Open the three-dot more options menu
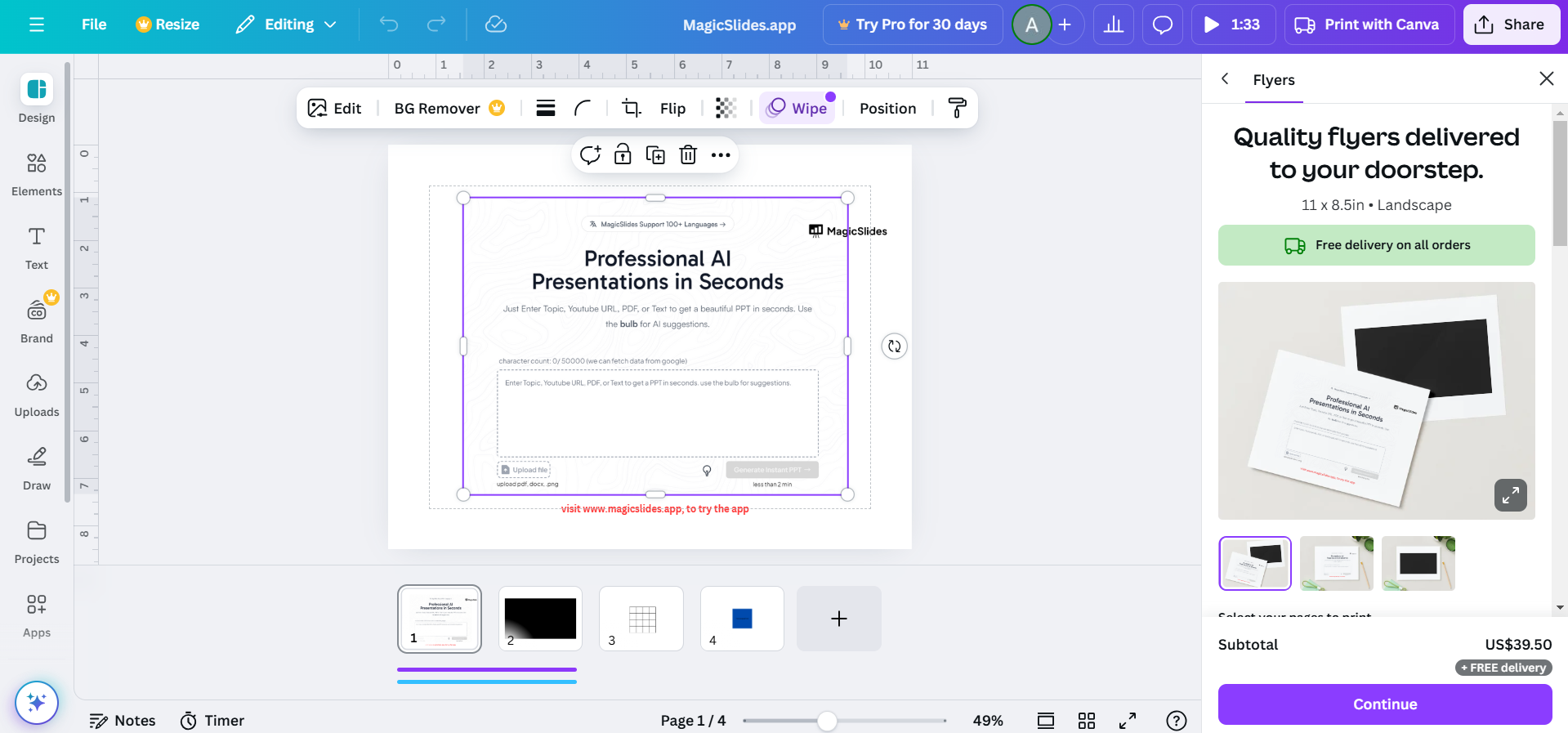 point(721,155)
